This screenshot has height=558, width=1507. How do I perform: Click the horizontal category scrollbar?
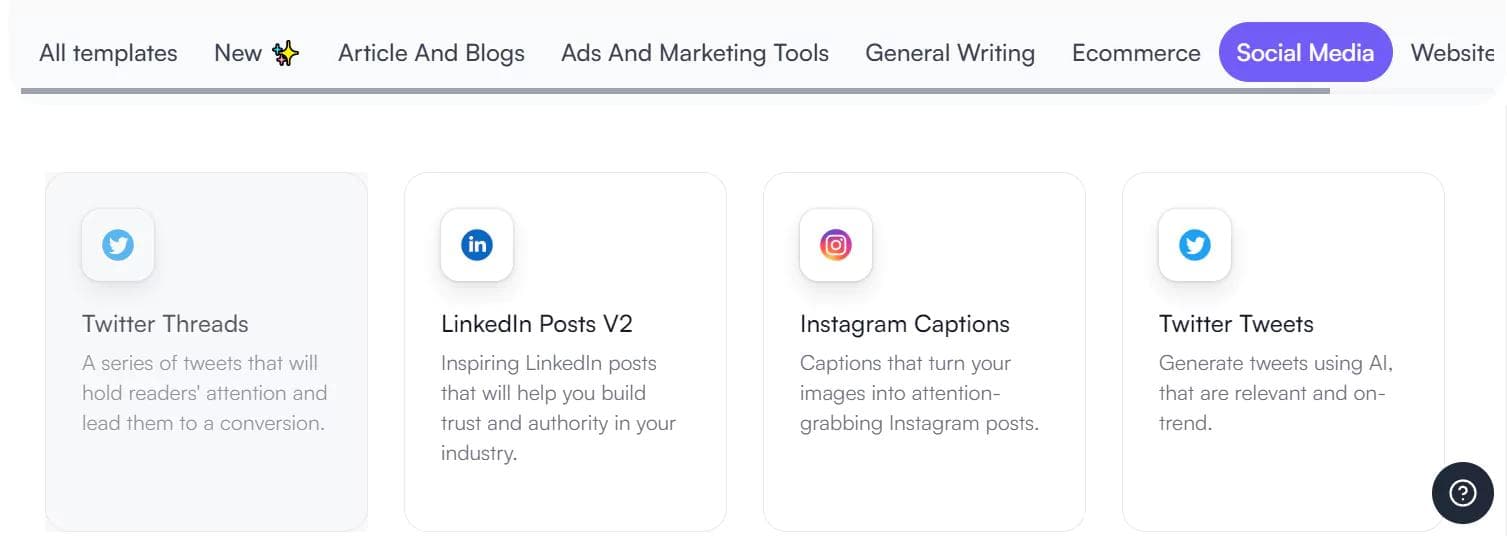[675, 91]
